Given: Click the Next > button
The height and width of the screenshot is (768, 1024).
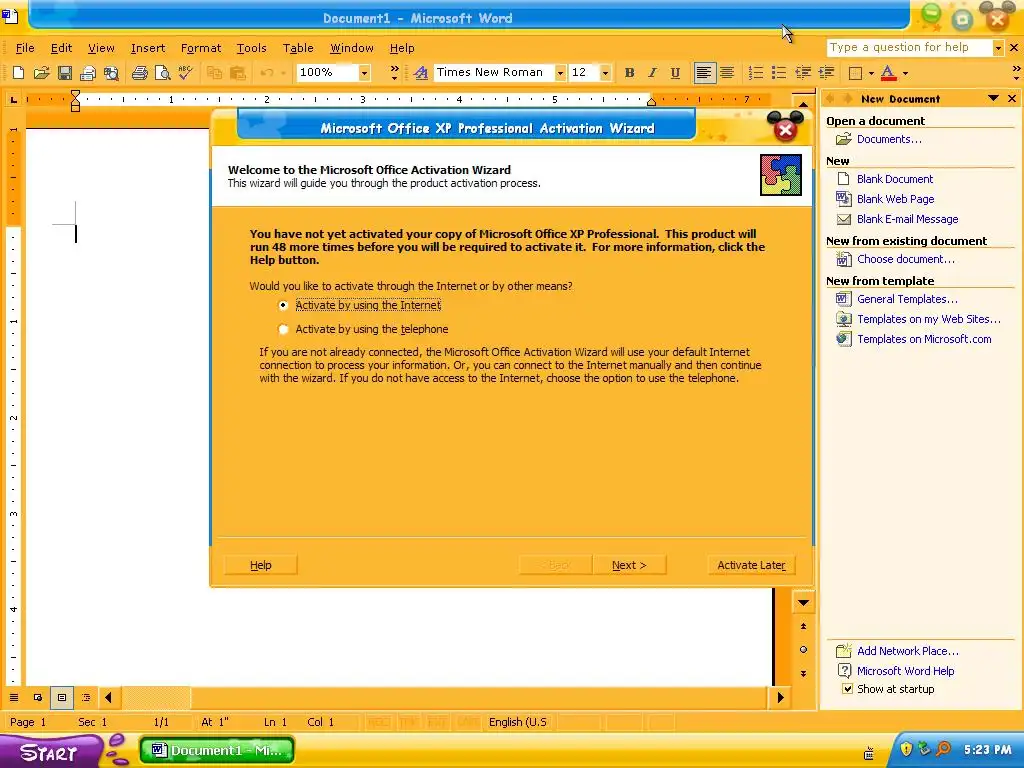Looking at the screenshot, I should [x=630, y=565].
